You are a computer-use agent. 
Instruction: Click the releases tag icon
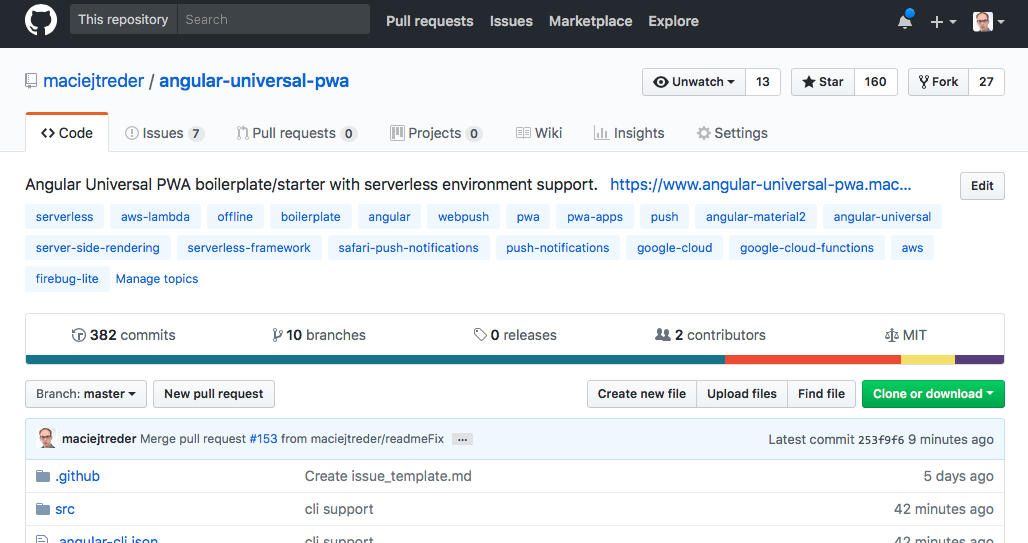click(481, 335)
